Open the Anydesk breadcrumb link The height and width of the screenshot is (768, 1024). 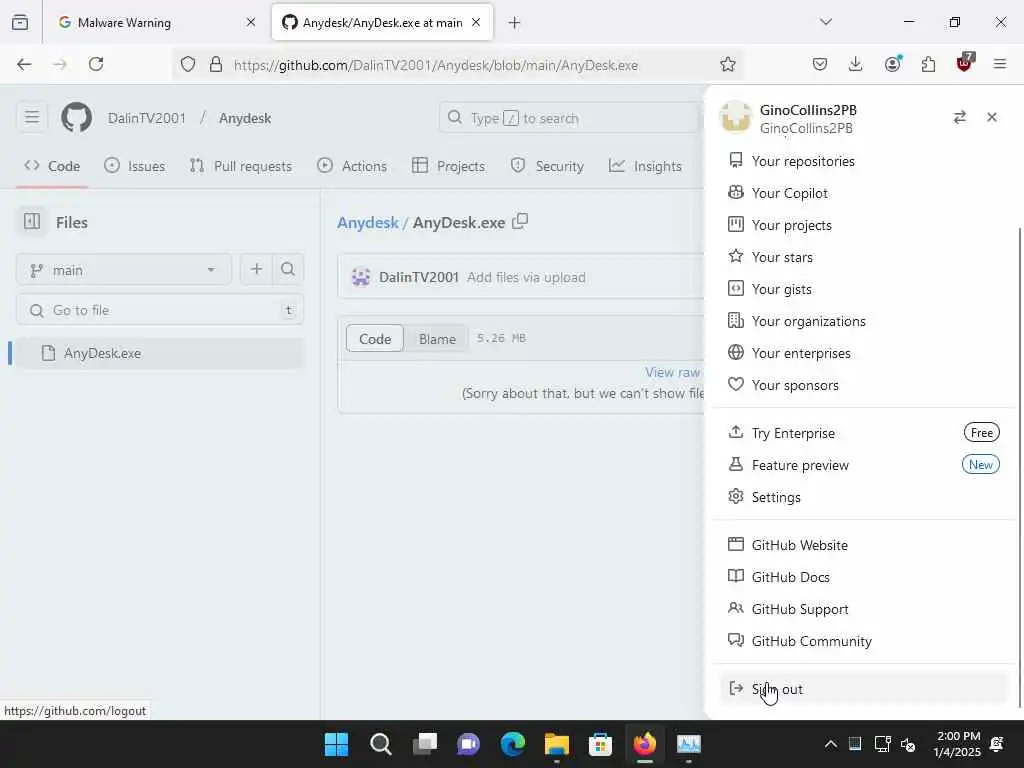(368, 222)
